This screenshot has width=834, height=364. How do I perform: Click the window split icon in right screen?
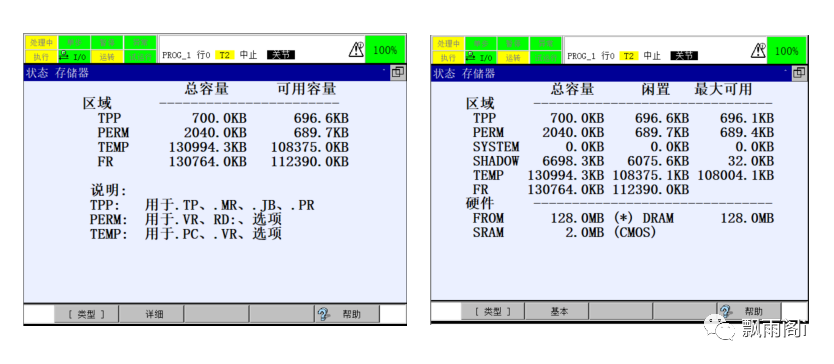click(799, 73)
